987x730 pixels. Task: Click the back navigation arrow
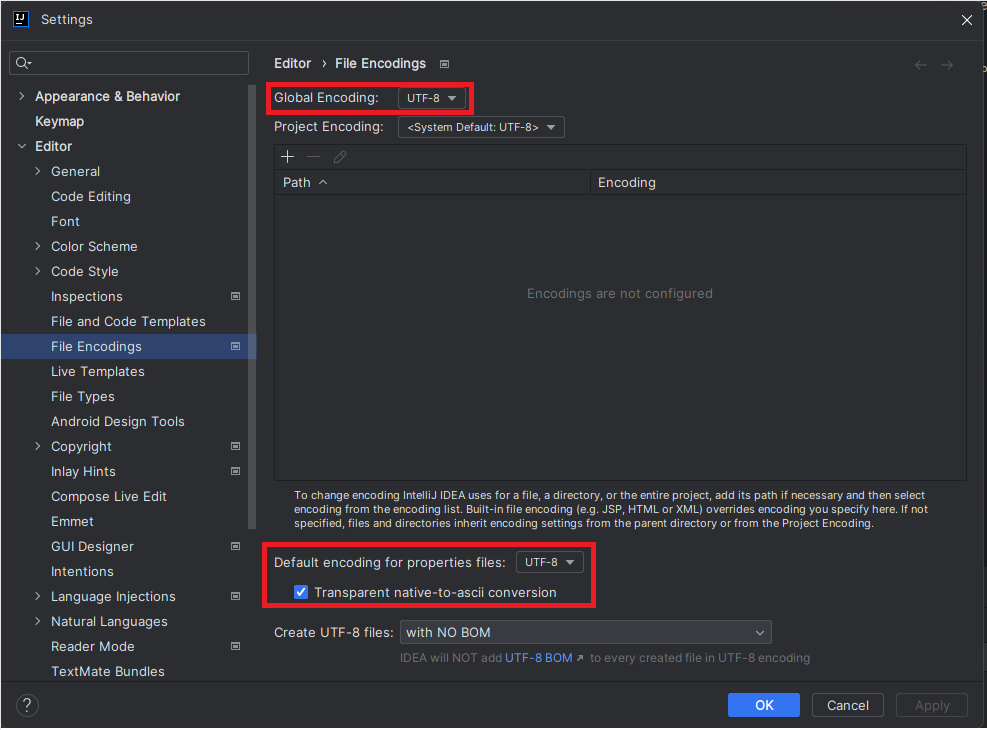[921, 65]
